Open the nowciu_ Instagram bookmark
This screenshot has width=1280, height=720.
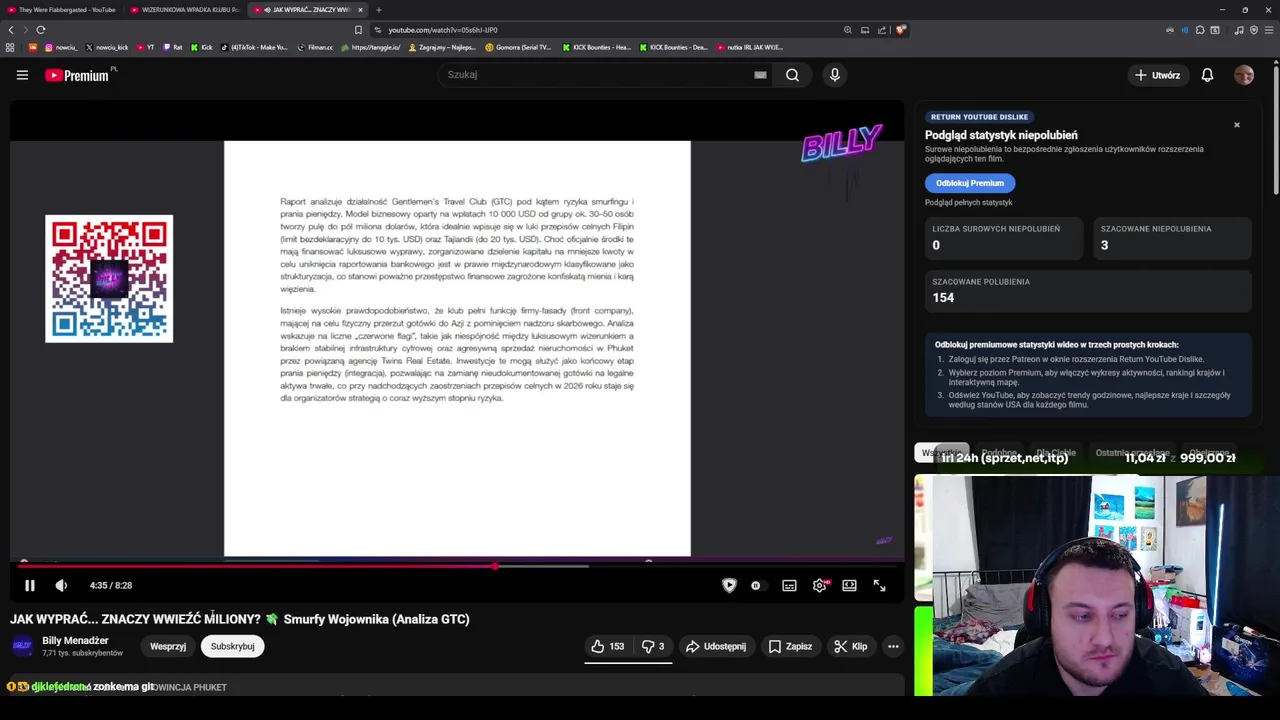click(60, 47)
